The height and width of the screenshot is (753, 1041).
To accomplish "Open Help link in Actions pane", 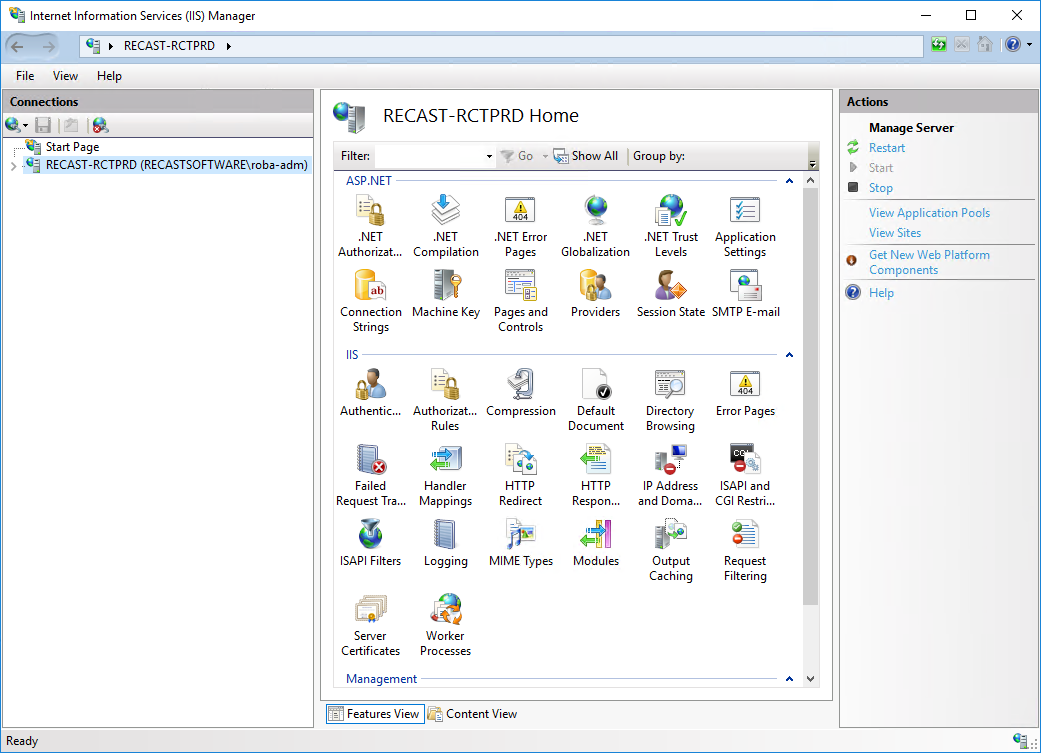I will click(881, 293).
